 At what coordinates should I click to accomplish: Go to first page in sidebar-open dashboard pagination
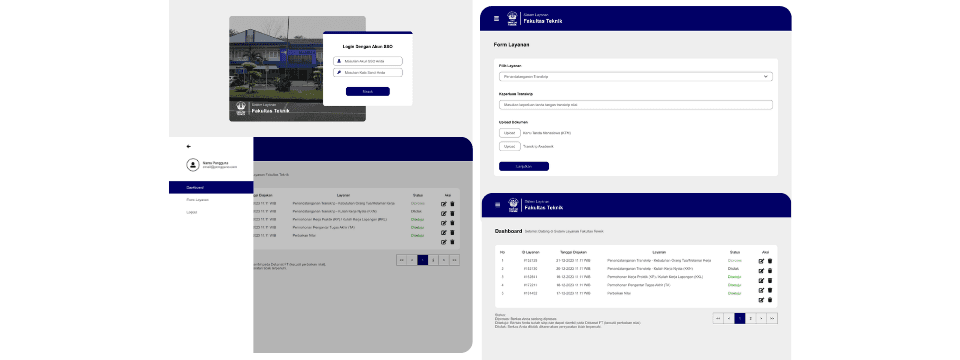coord(402,260)
